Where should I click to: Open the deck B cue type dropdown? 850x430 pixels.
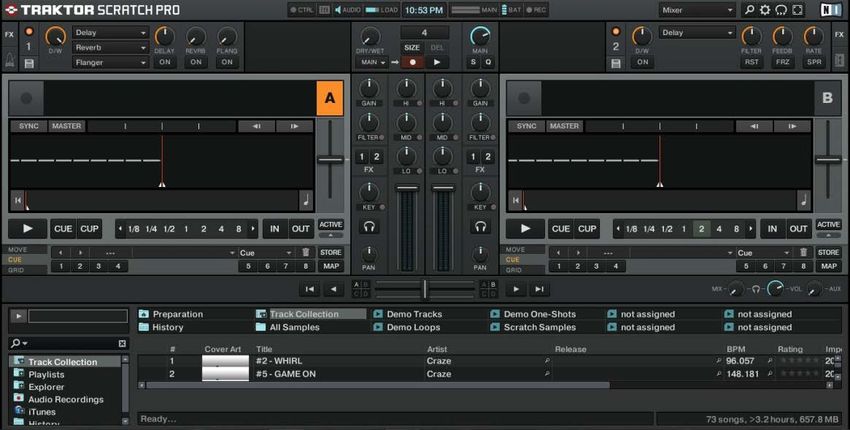pos(763,253)
